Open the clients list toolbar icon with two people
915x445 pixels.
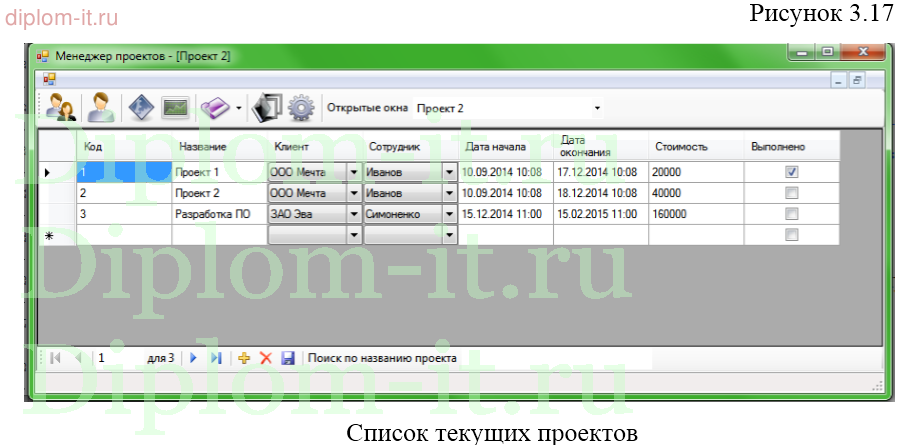(x=60, y=107)
